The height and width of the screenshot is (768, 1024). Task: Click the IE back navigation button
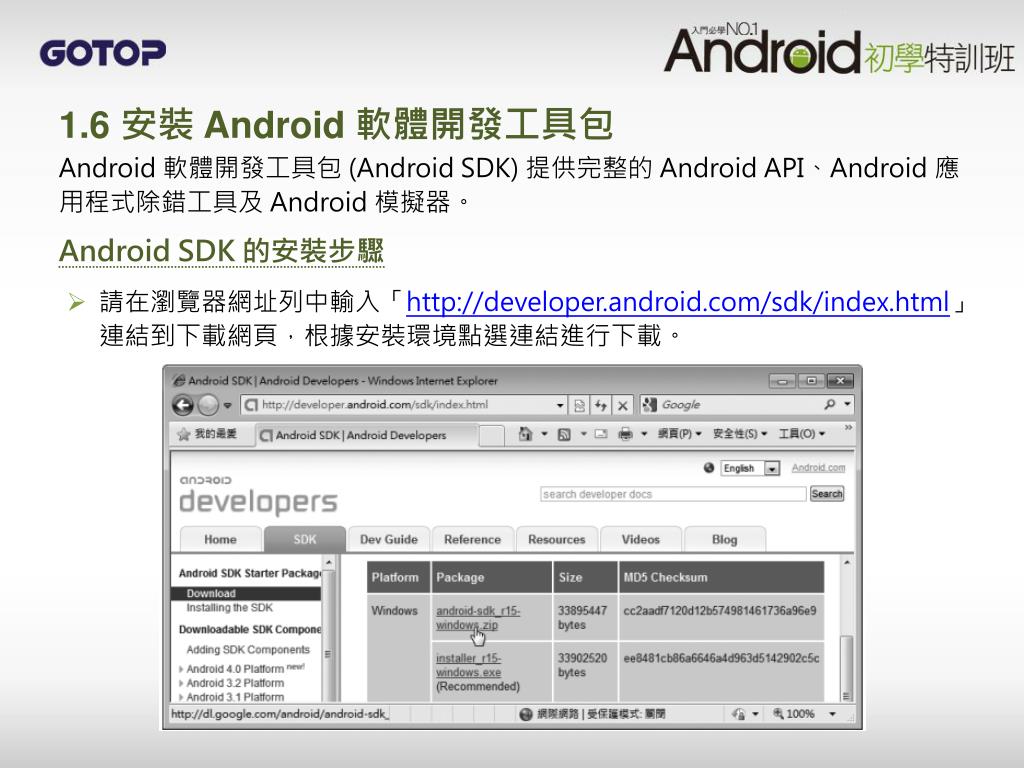point(184,406)
